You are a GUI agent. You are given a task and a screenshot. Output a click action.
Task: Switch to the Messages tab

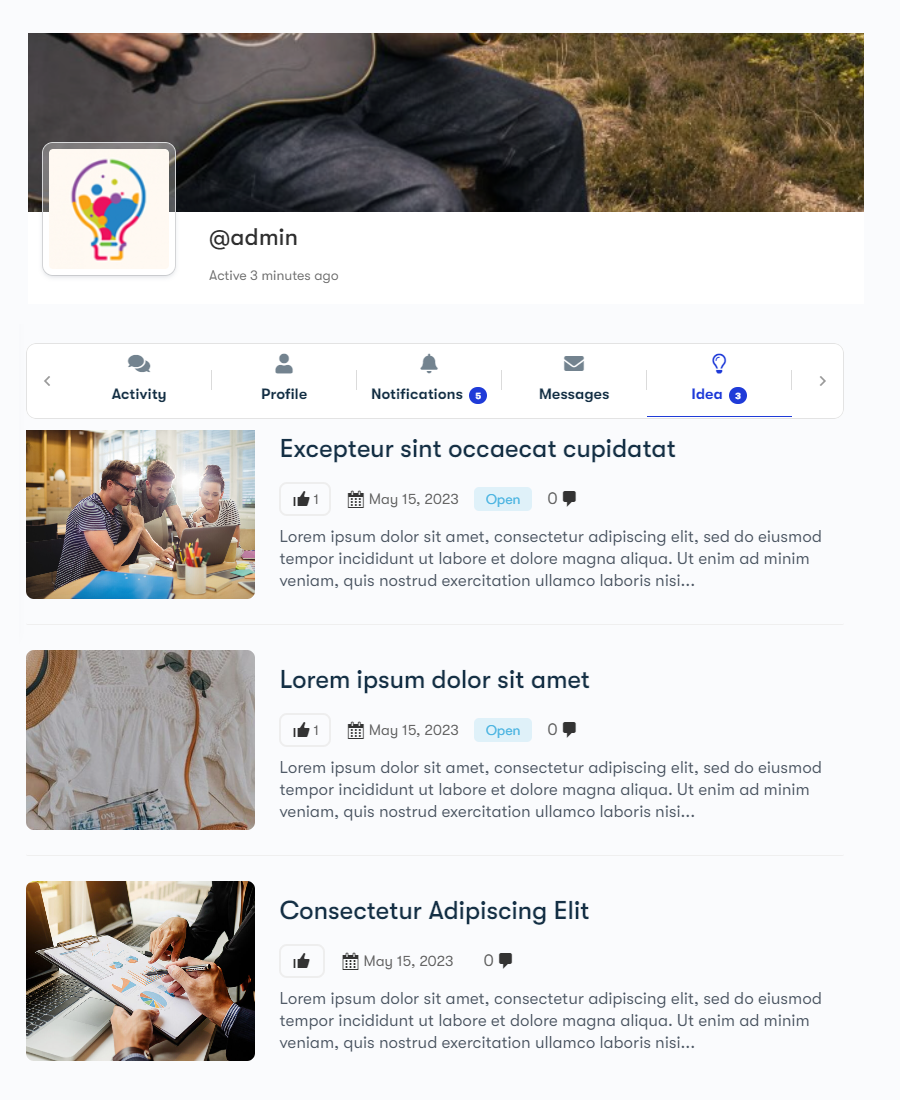pos(574,381)
